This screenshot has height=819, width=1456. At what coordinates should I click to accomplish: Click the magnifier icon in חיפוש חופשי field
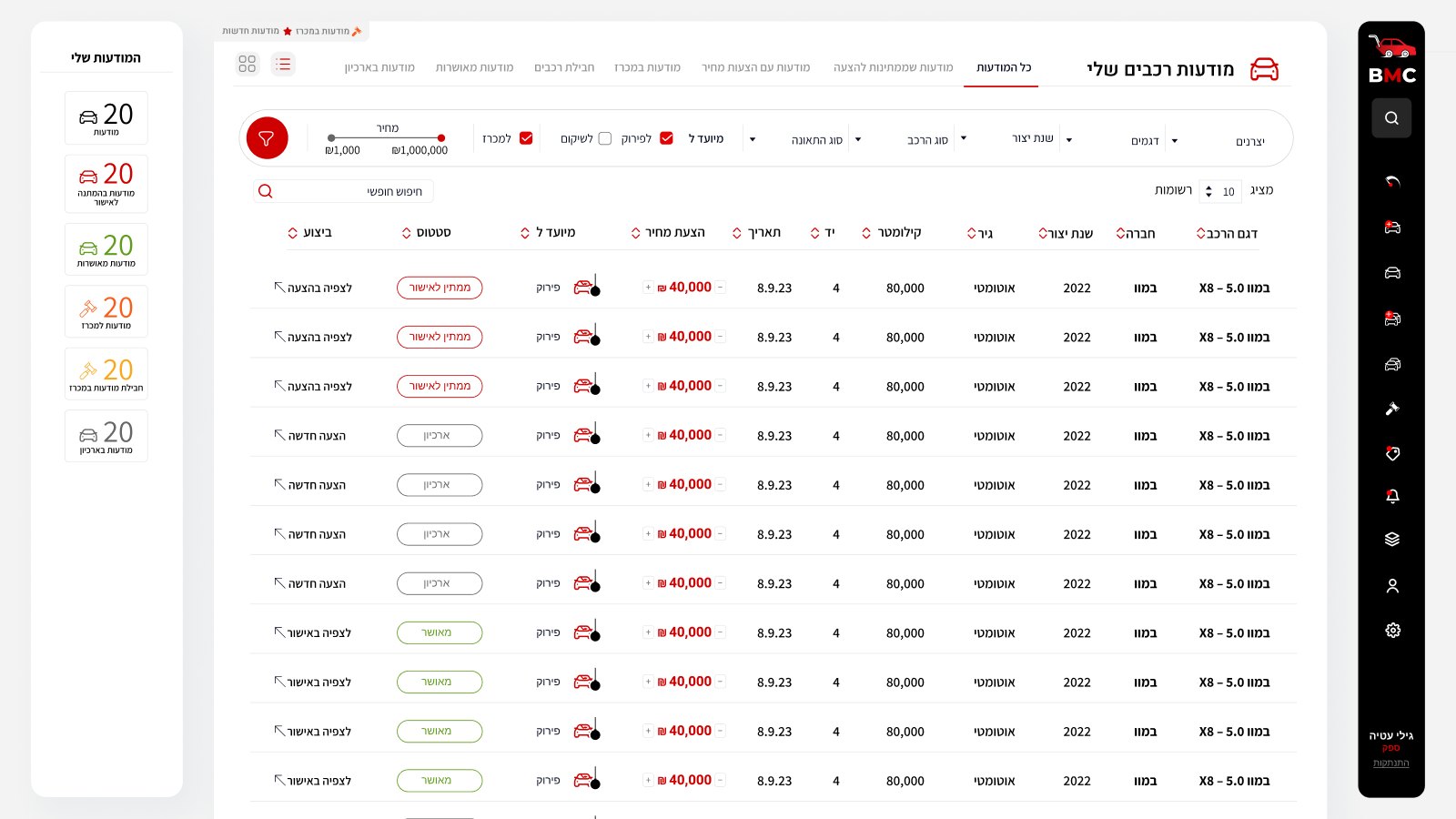[x=265, y=191]
